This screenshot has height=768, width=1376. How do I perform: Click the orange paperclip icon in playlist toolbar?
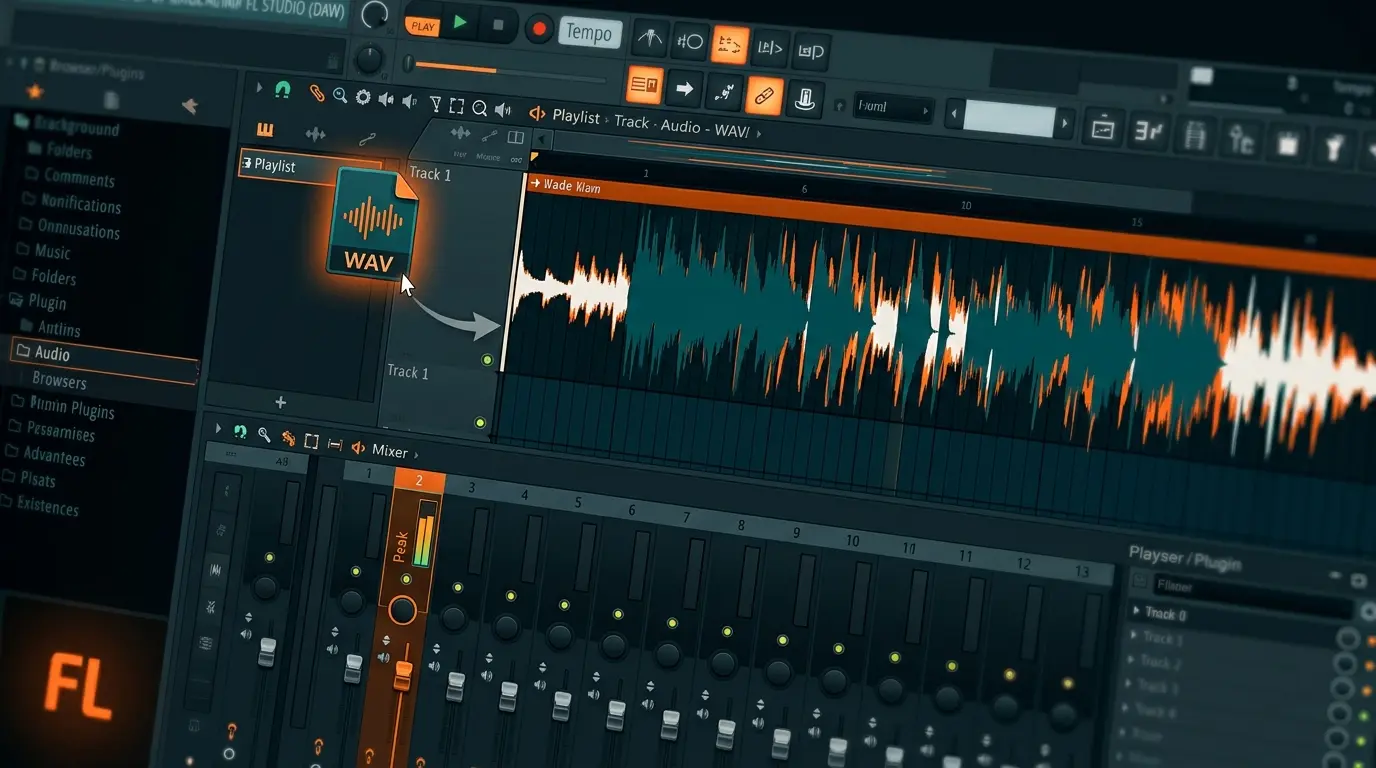click(317, 93)
